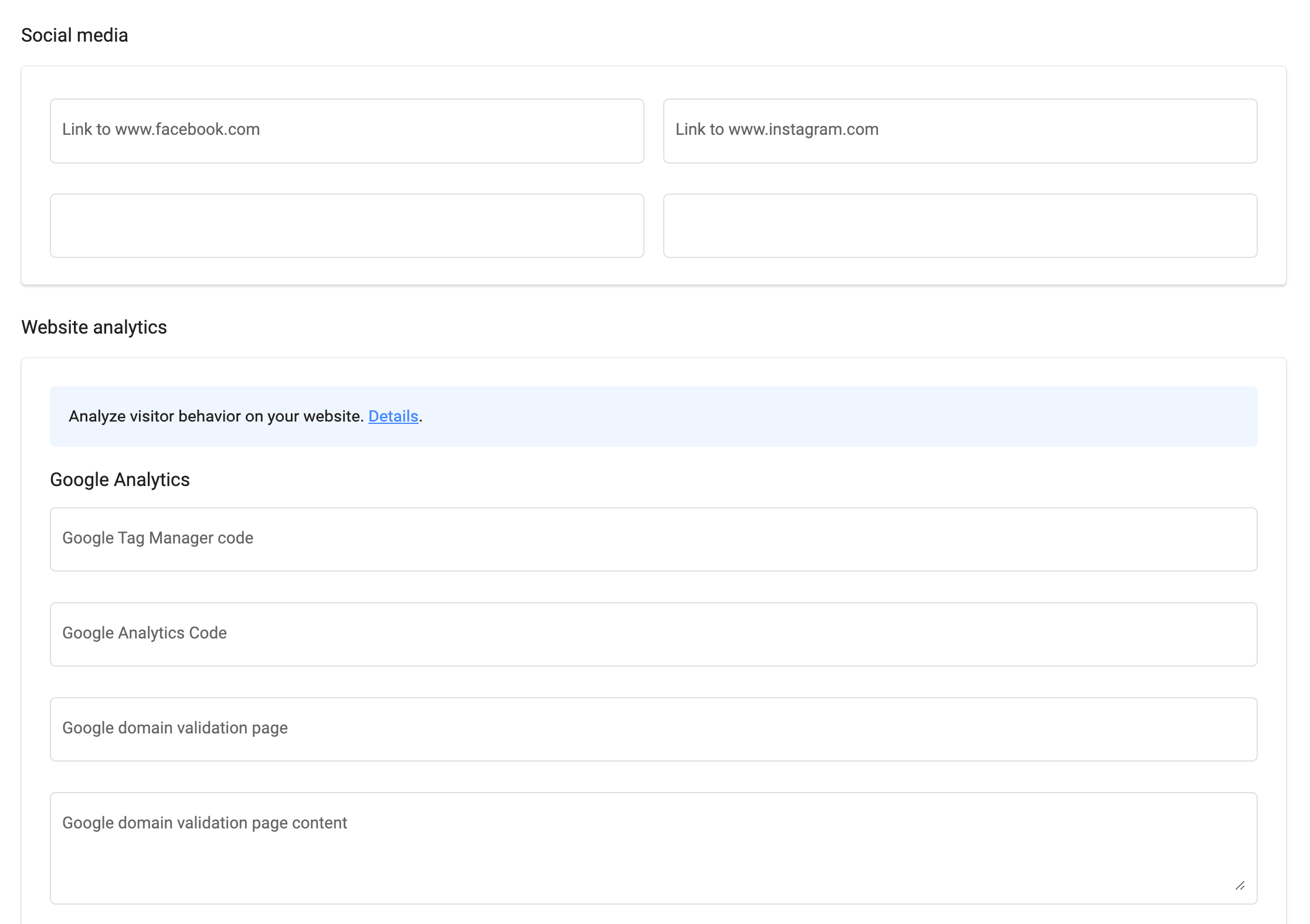The height and width of the screenshot is (924, 1310).
Task: Click the 'Google Analytics Code' placeholder text
Action: (144, 633)
